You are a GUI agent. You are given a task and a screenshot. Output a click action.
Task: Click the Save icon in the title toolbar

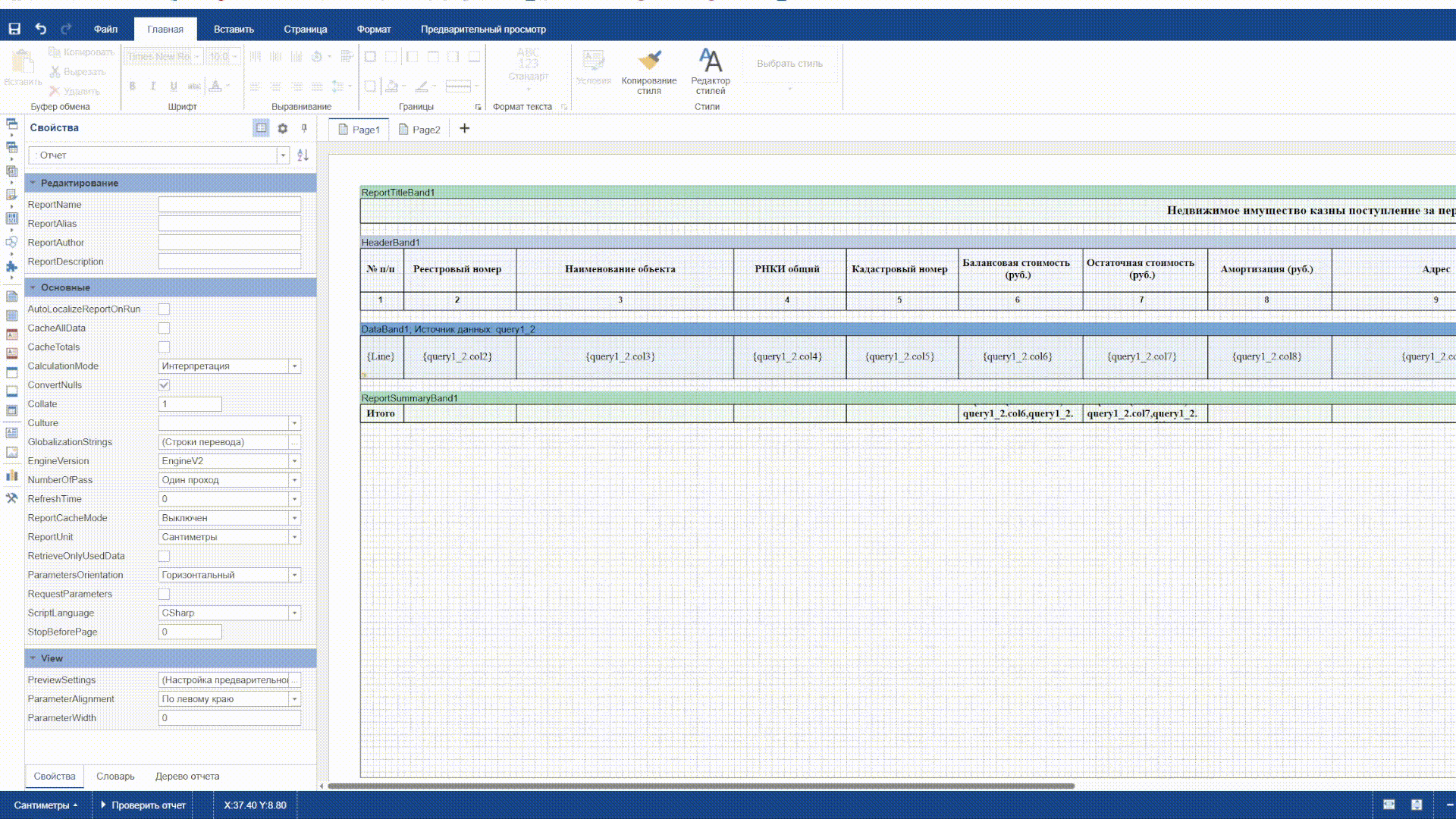pyautogui.click(x=14, y=29)
